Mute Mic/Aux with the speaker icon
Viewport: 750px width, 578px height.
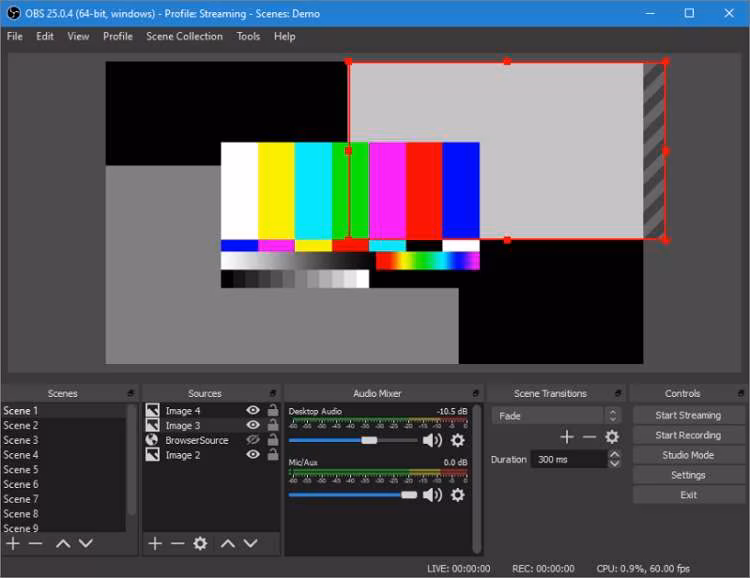432,495
